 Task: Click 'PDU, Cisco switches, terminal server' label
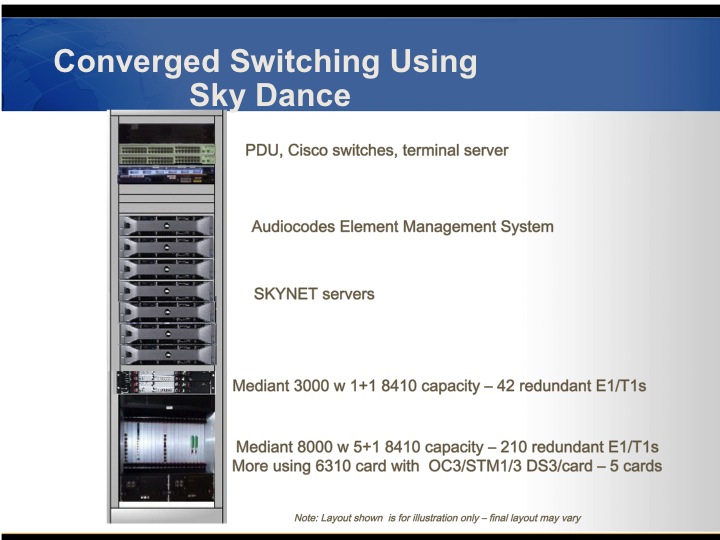coord(377,150)
